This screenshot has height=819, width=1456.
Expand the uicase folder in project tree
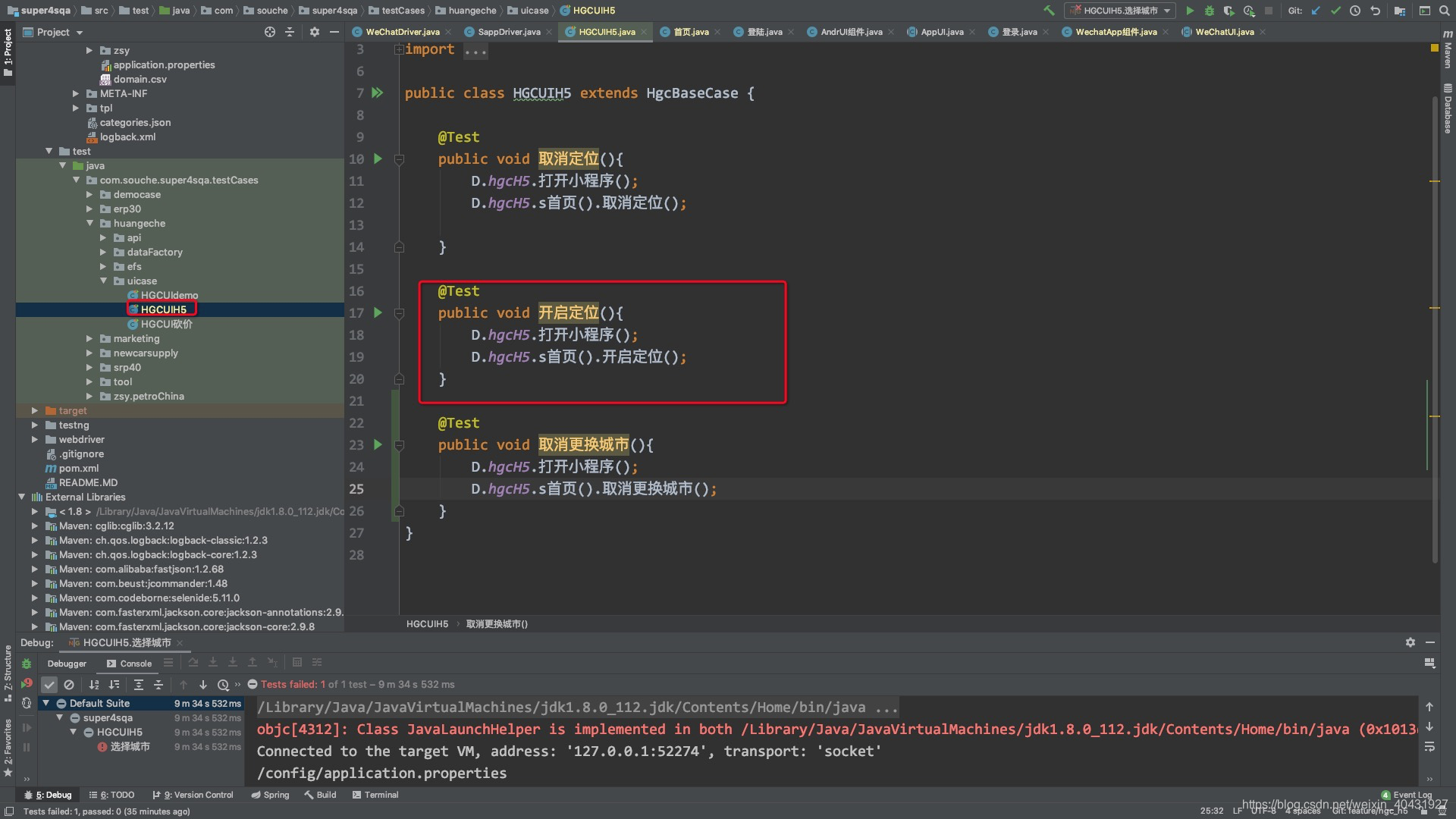tap(107, 280)
